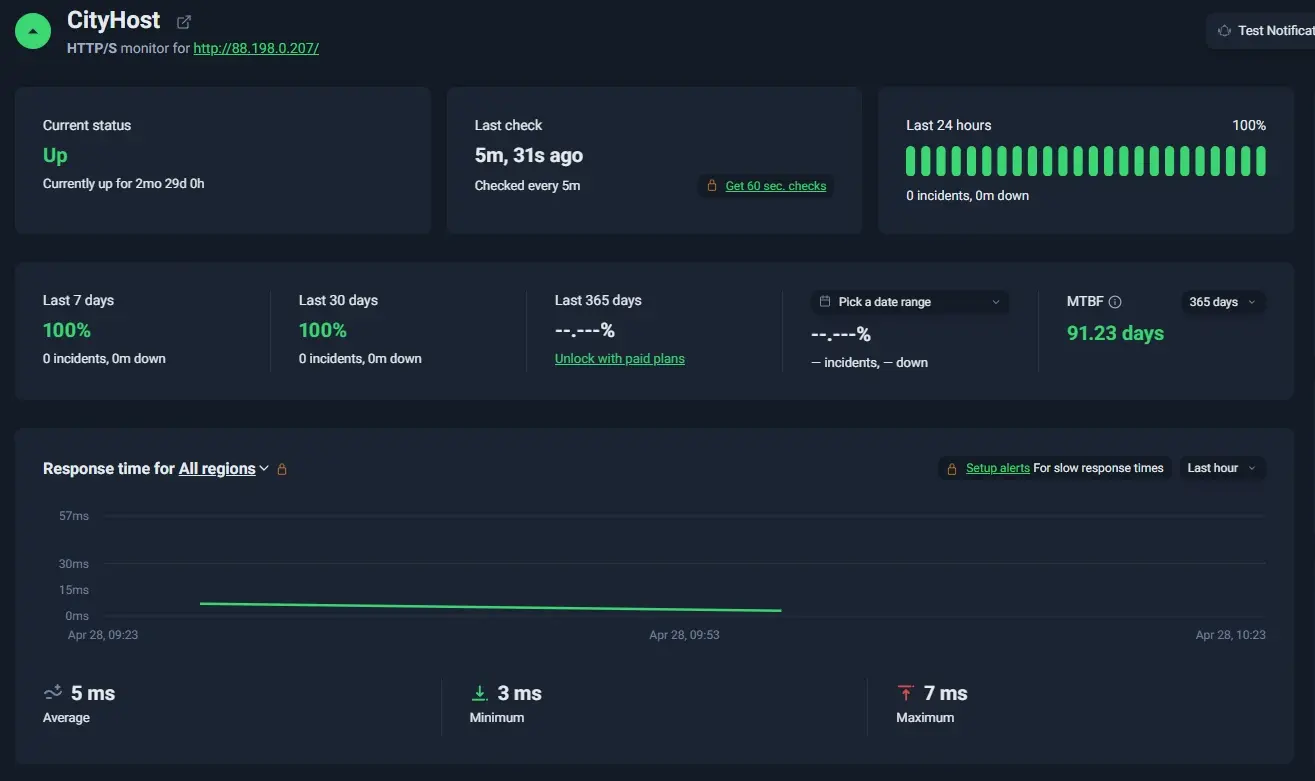Expand the All regions selector
Viewport: 1315px width, 781px height.
(x=224, y=468)
